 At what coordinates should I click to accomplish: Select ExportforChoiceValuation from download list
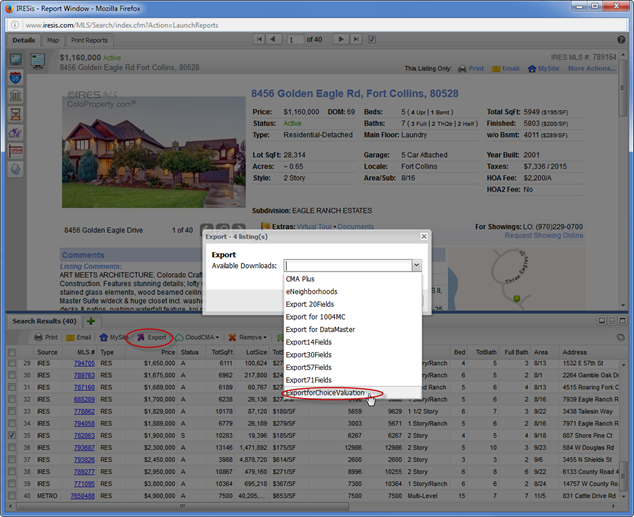(x=325, y=392)
